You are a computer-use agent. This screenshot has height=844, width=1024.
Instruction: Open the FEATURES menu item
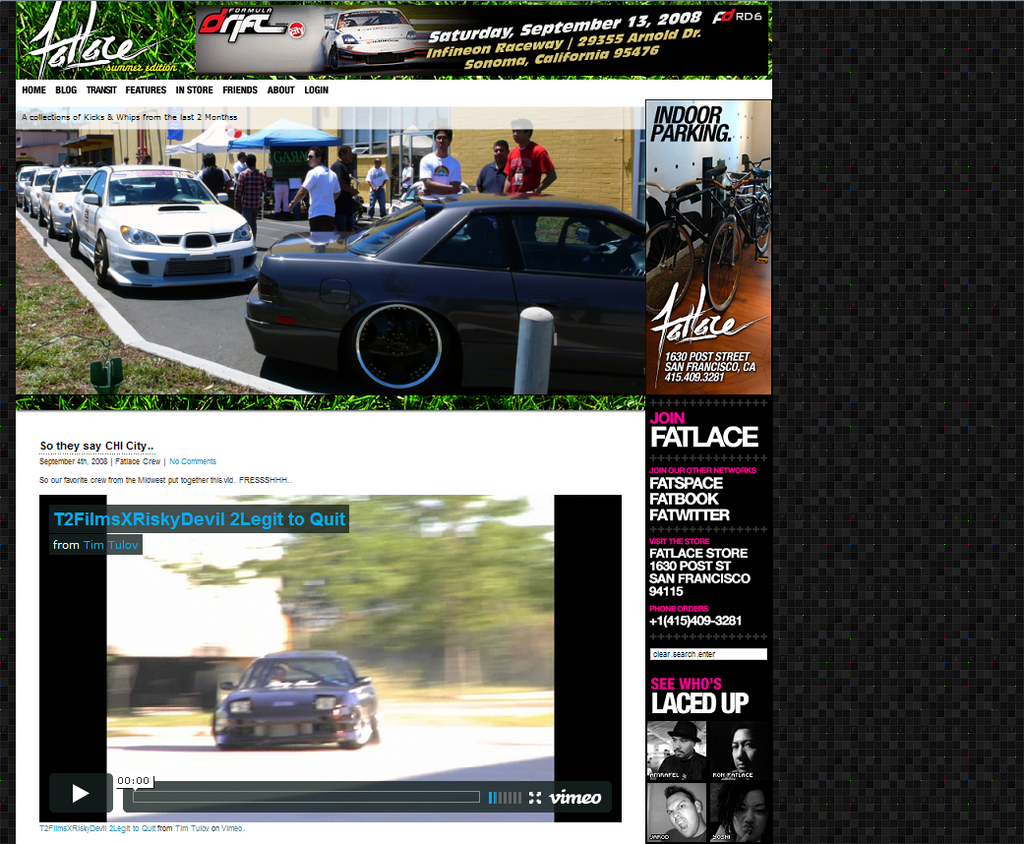pos(146,90)
